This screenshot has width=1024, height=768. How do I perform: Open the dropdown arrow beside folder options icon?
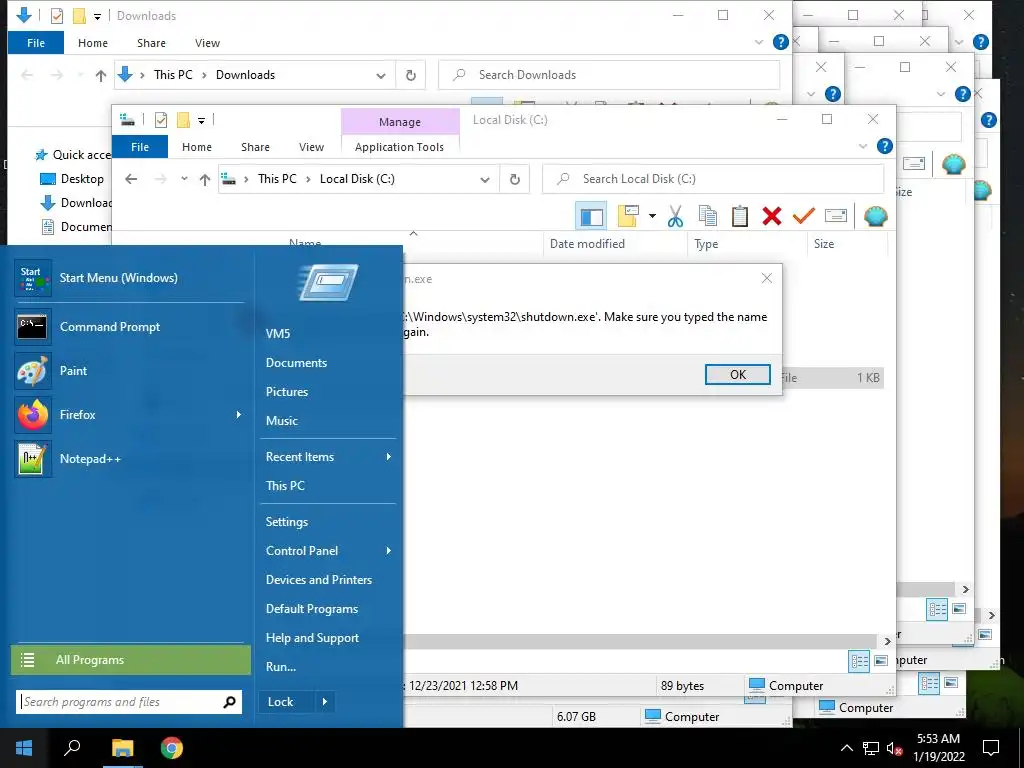[652, 216]
